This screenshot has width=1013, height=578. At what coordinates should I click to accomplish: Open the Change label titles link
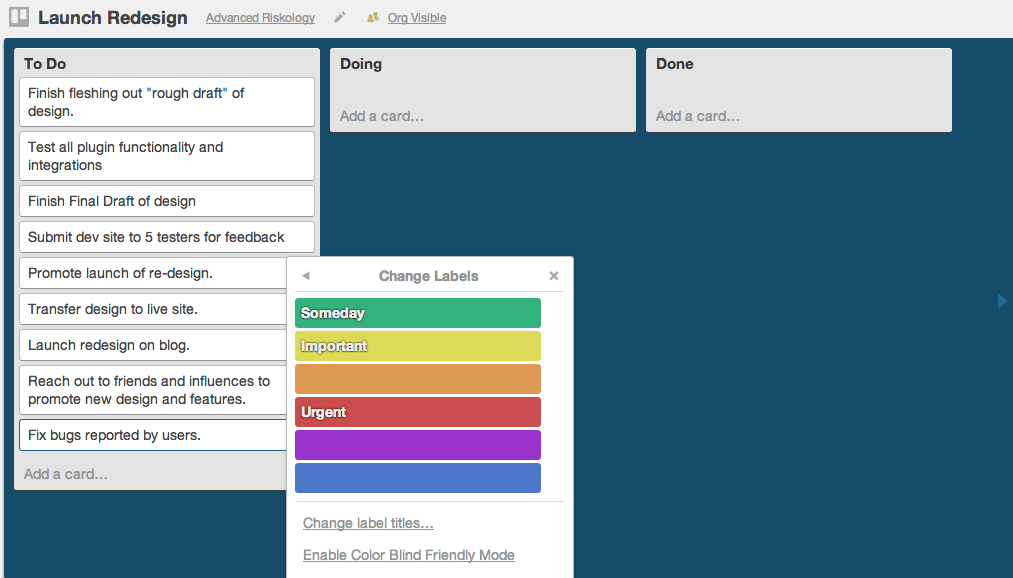(x=368, y=523)
